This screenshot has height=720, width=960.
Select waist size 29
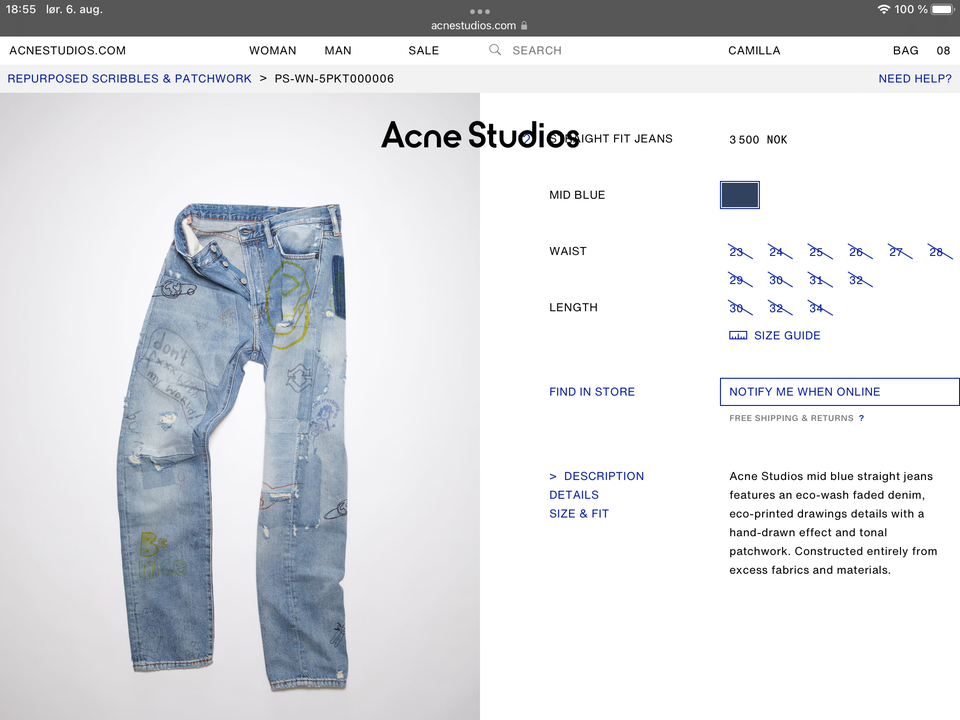coord(740,280)
